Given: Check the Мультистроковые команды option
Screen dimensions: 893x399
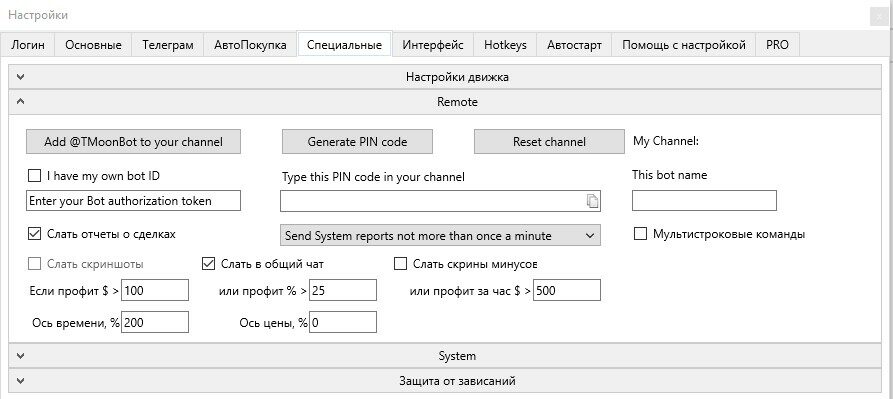Looking at the screenshot, I should [641, 234].
